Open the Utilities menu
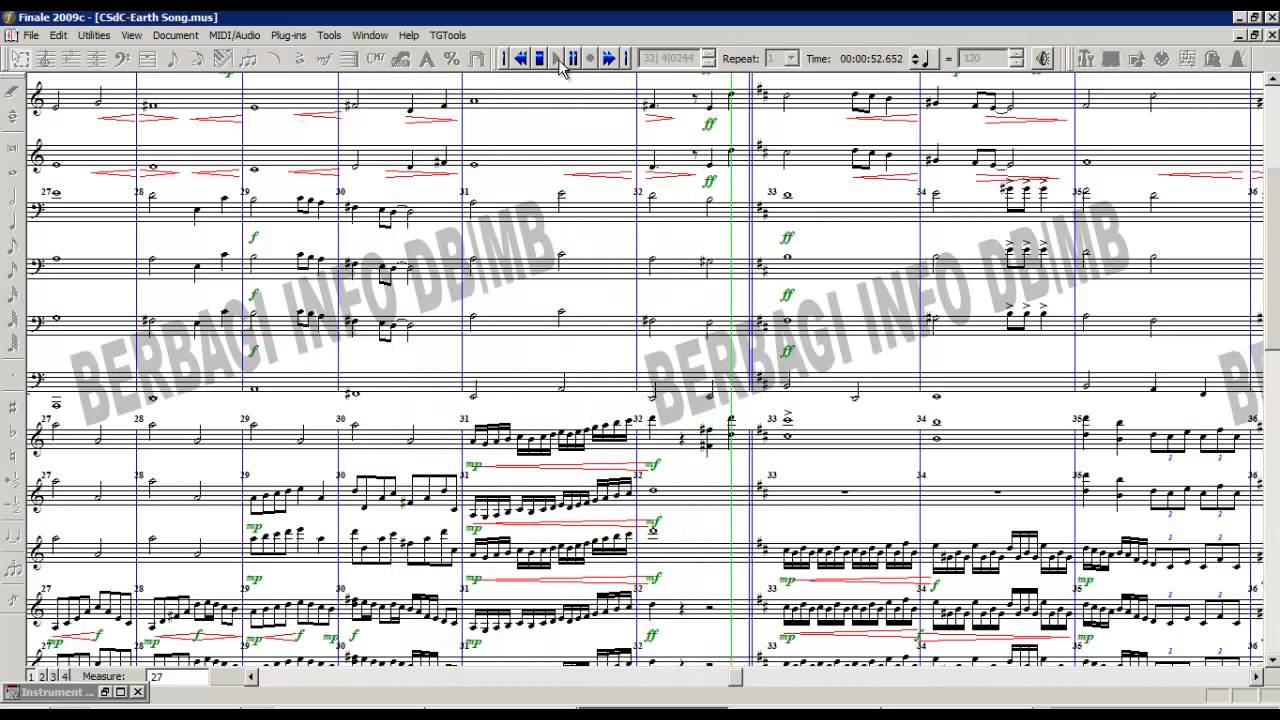 pyautogui.click(x=94, y=35)
